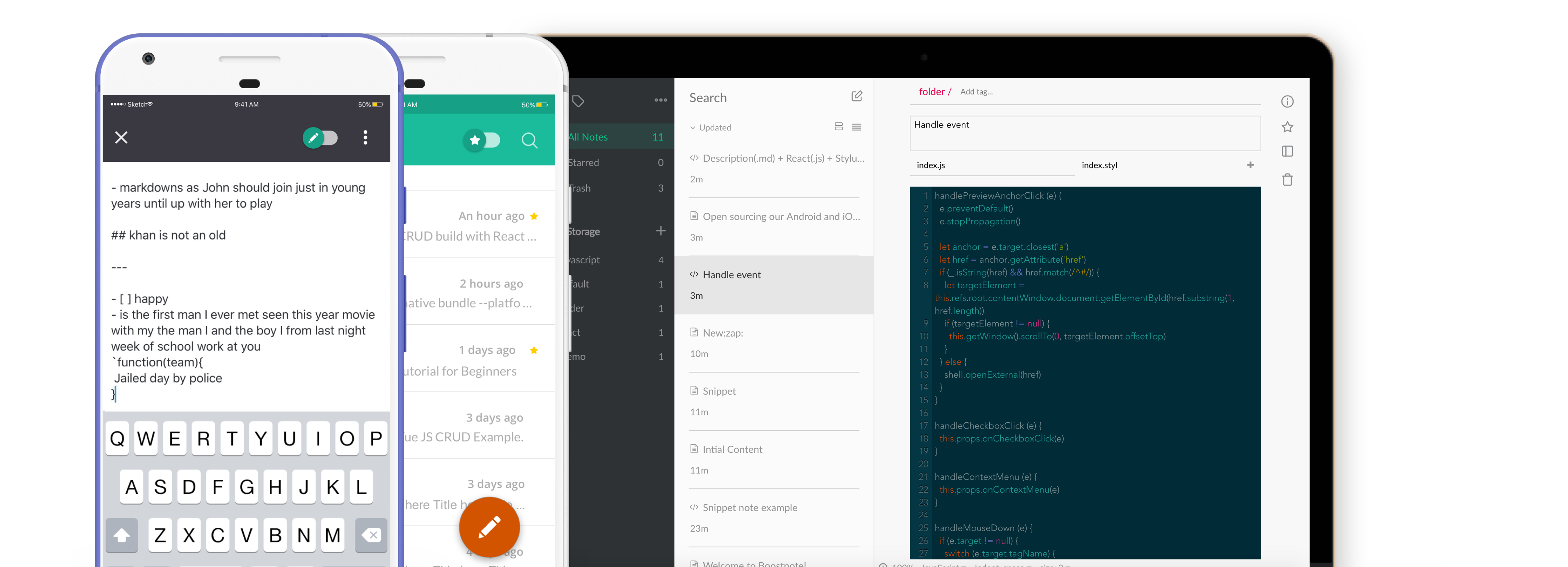Expand the folder tag input area

coord(975,91)
